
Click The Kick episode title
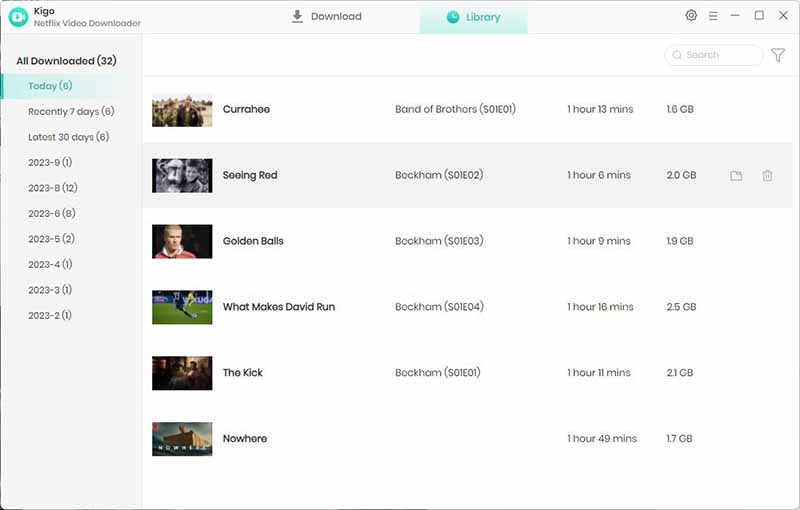243,373
